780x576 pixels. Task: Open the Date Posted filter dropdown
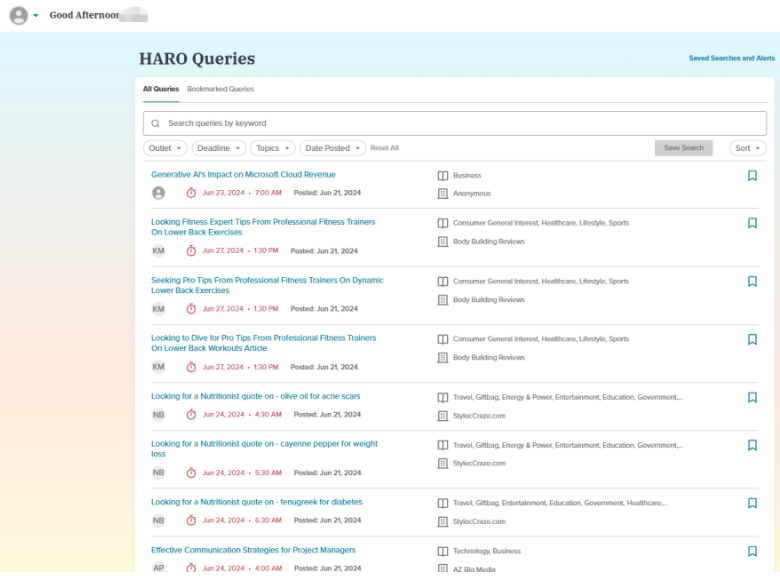(x=332, y=148)
